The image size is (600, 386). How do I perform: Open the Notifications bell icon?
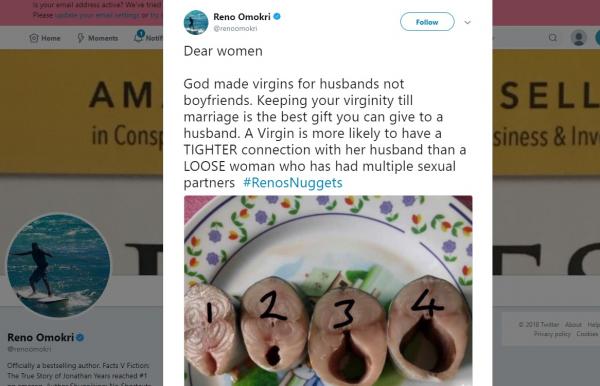(x=139, y=36)
